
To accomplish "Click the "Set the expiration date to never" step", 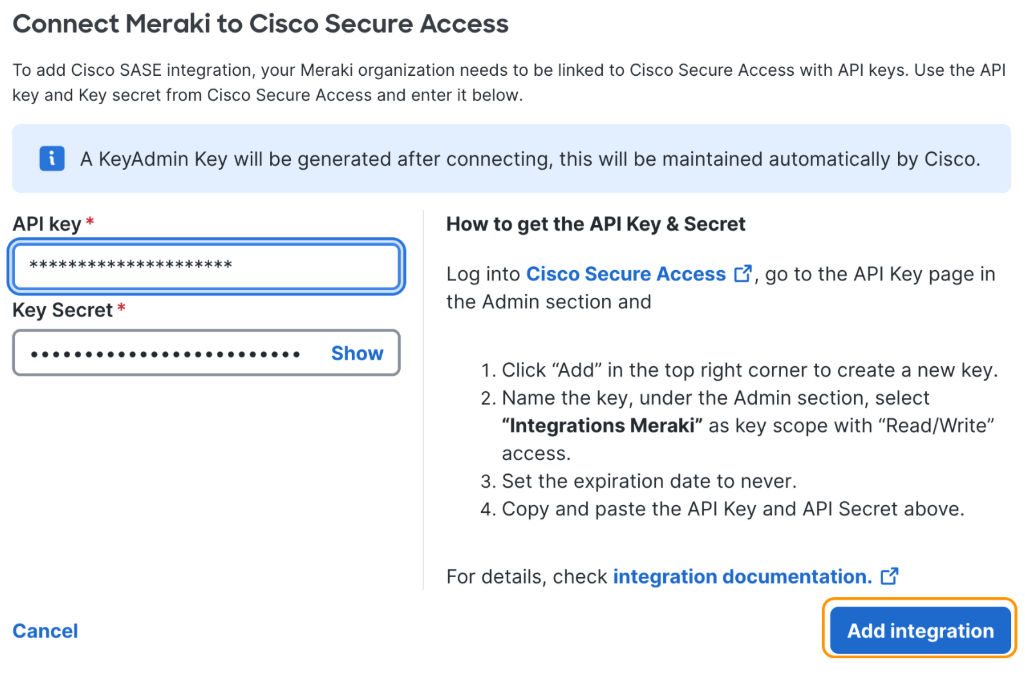I will point(649,481).
